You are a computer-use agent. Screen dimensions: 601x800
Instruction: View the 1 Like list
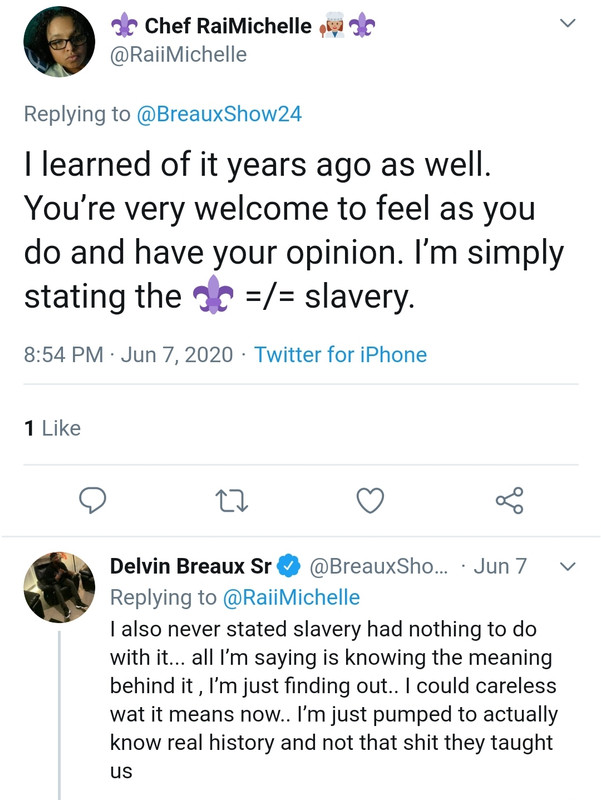(51, 428)
